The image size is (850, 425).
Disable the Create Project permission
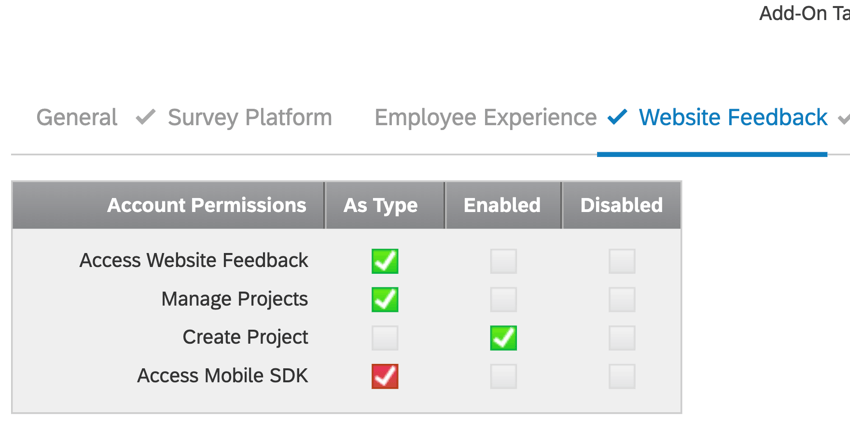[622, 338]
